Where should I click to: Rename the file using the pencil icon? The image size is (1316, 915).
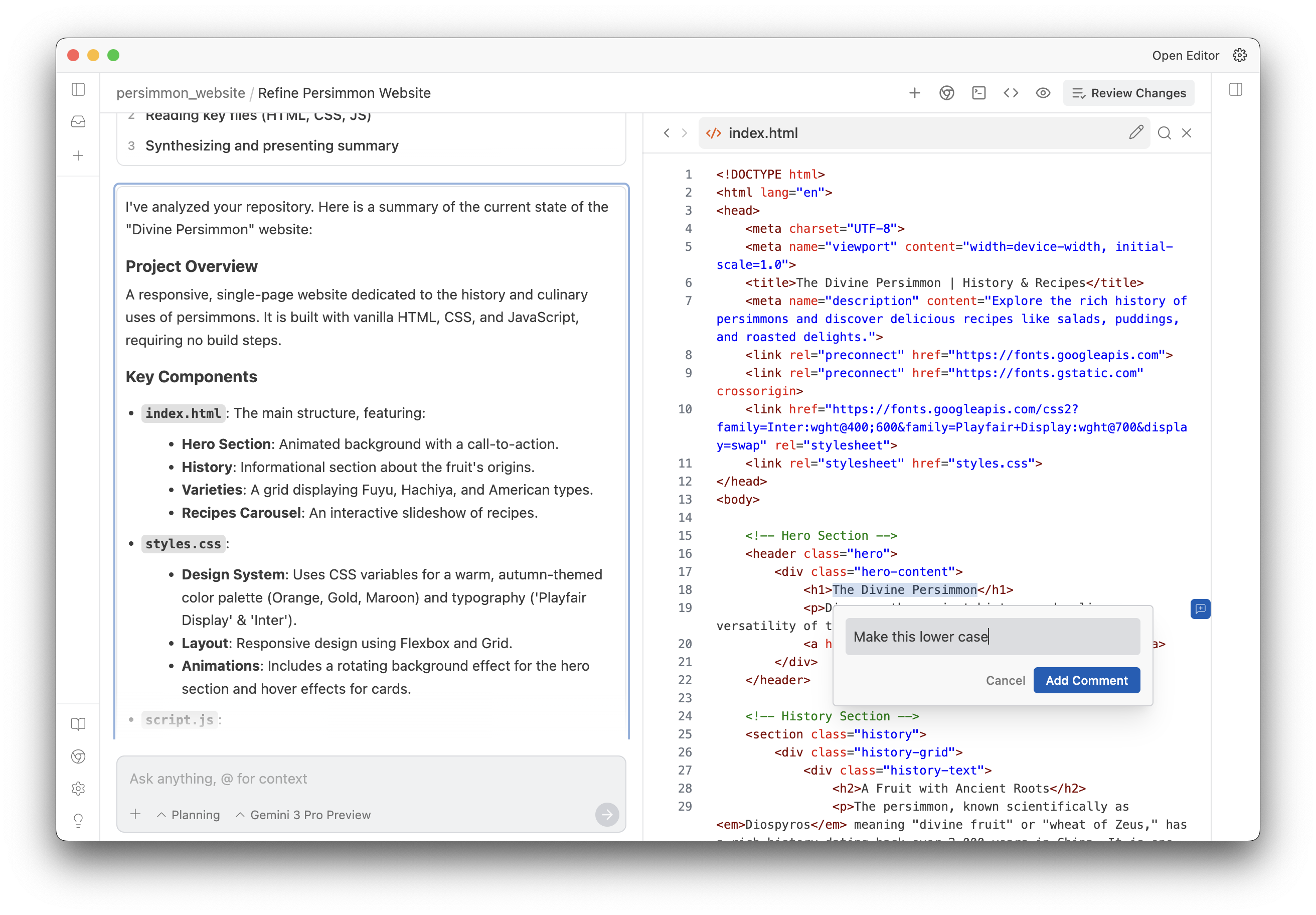1136,132
